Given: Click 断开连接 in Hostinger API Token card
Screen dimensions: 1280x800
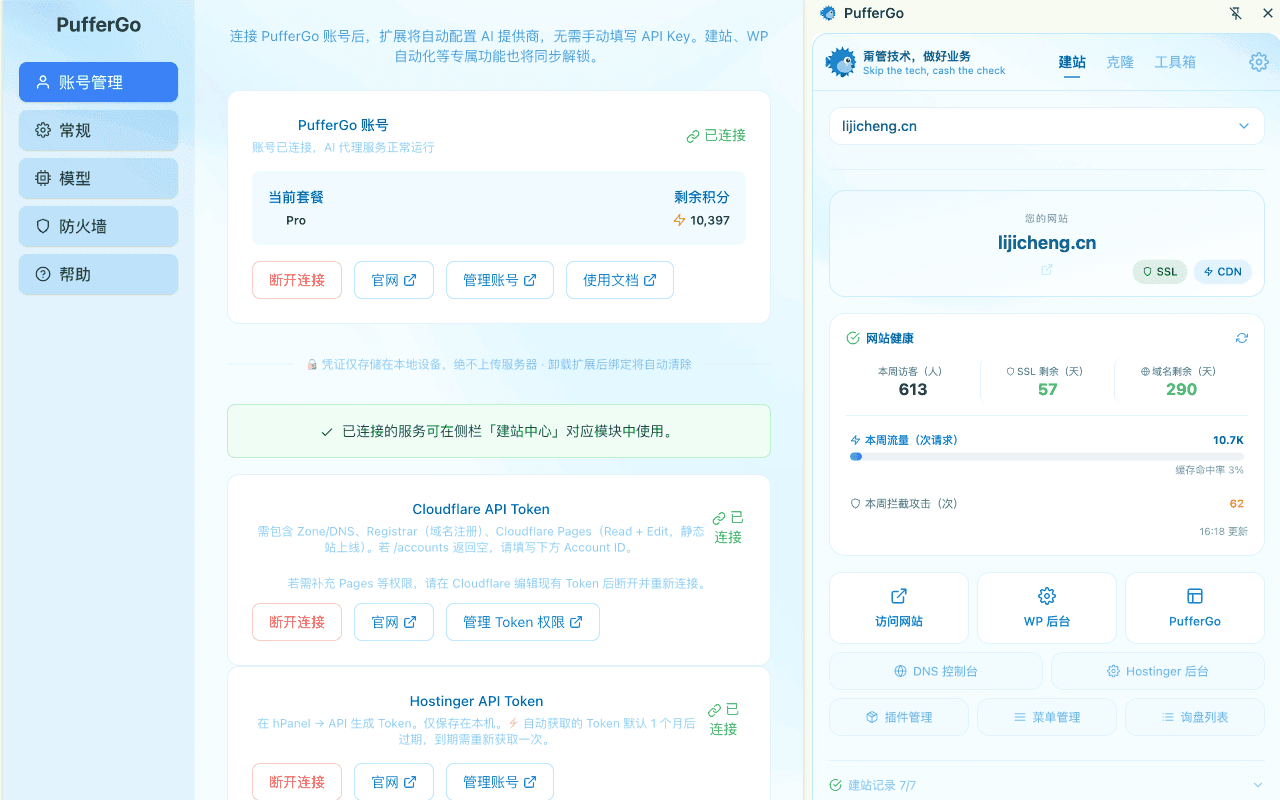Looking at the screenshot, I should pyautogui.click(x=297, y=782).
